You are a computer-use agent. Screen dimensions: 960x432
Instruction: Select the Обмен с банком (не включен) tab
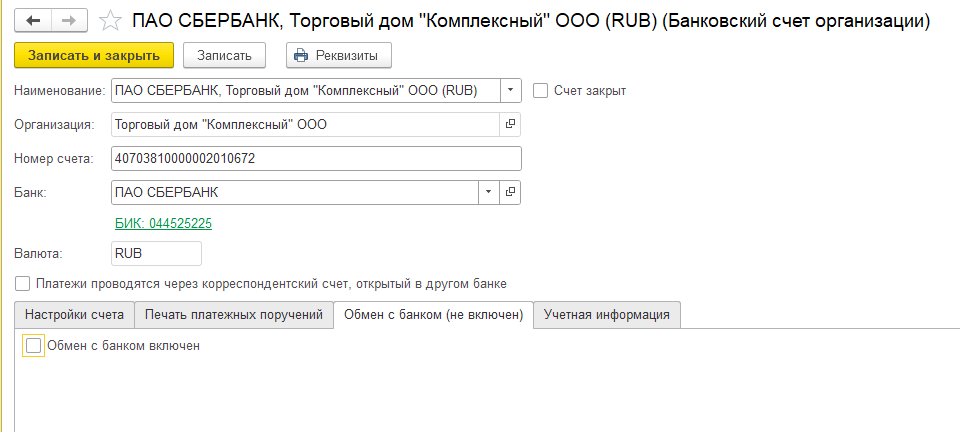pos(433,315)
